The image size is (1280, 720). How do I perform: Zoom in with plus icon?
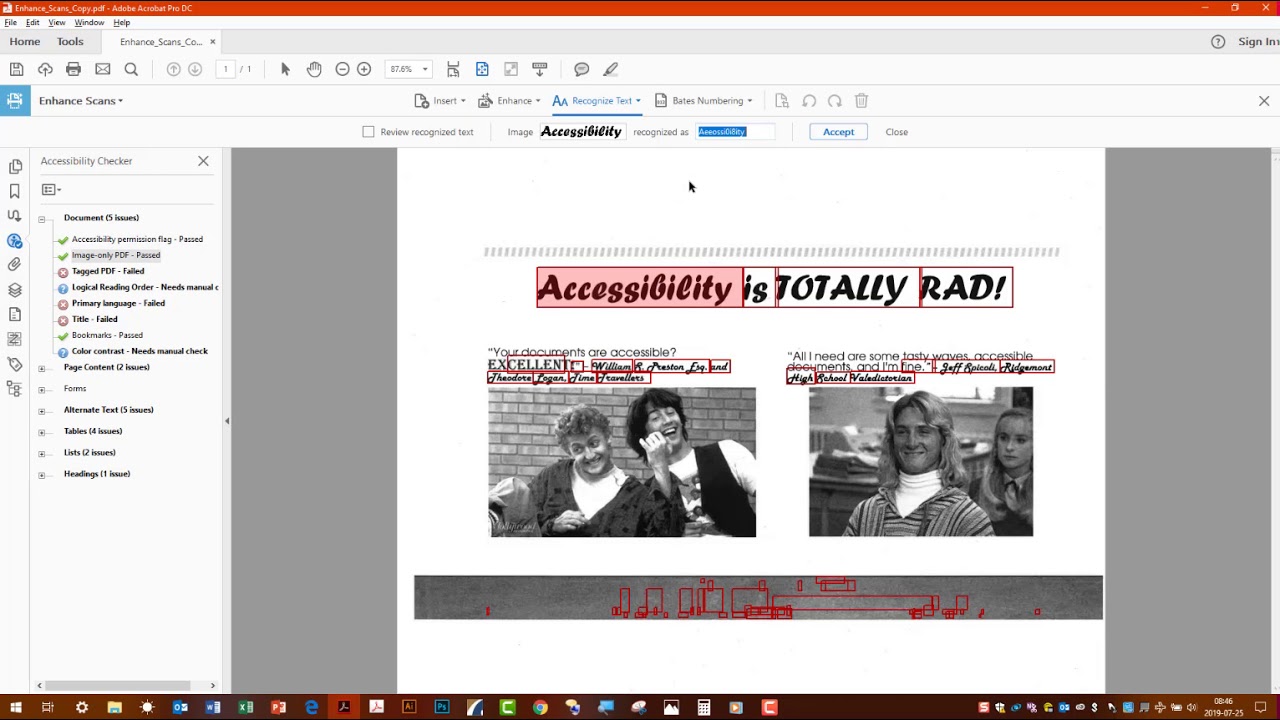coord(364,69)
